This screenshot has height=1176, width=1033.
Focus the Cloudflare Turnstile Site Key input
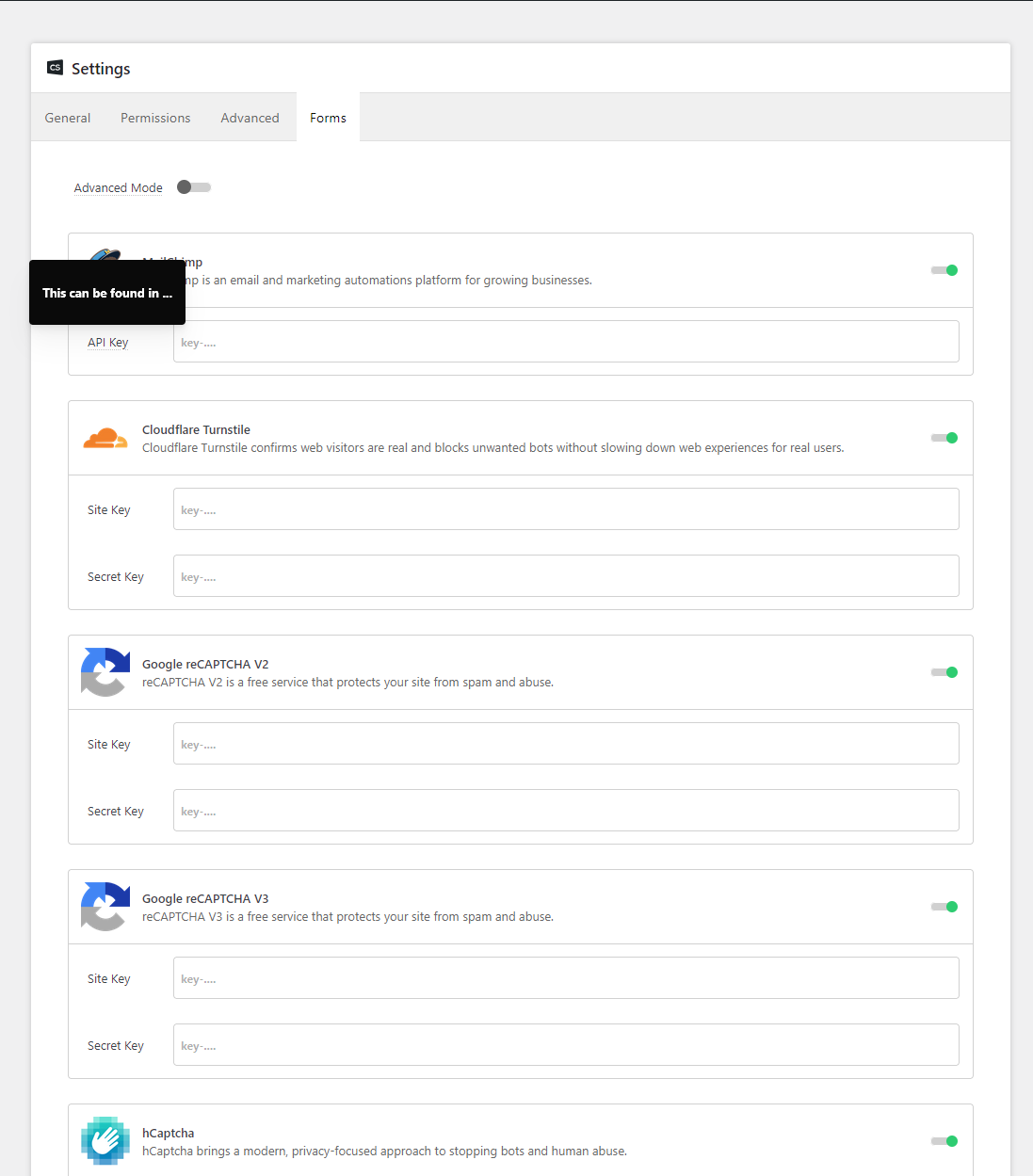(565, 509)
